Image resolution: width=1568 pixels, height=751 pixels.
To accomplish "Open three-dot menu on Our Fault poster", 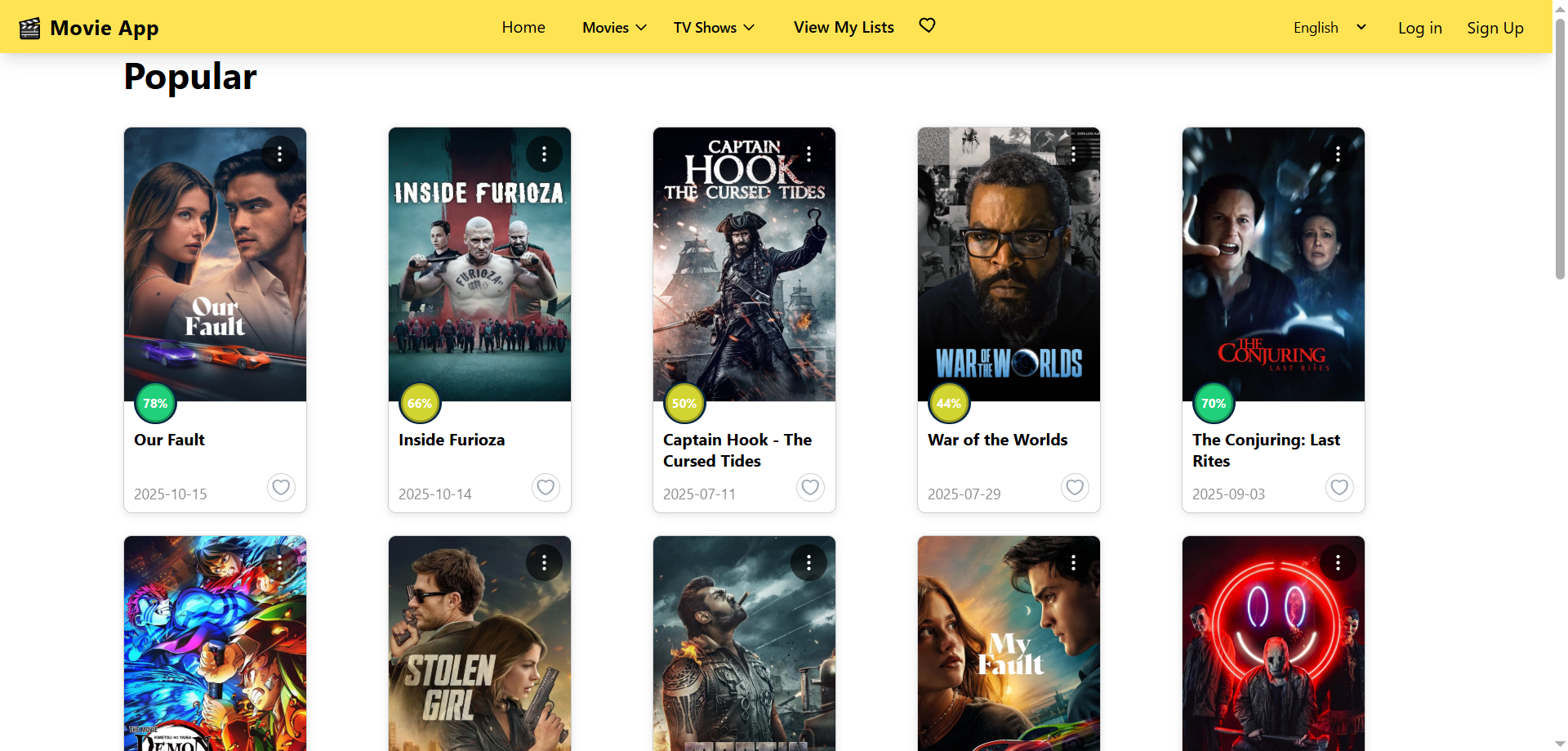I will (279, 154).
